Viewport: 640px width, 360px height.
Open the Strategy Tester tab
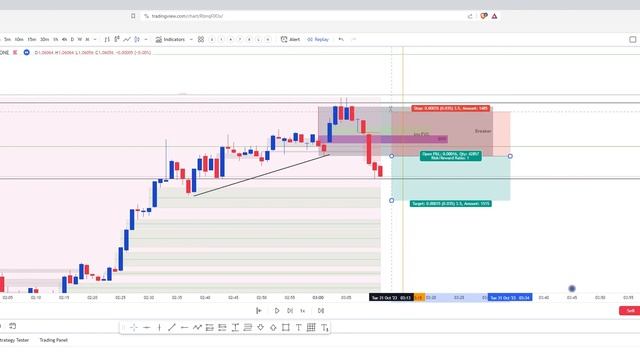pos(15,340)
